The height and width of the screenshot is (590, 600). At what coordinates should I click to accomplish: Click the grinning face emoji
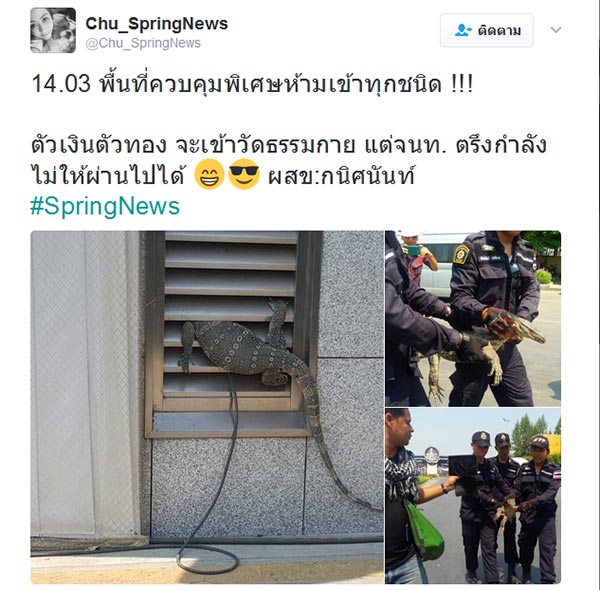coord(209,174)
